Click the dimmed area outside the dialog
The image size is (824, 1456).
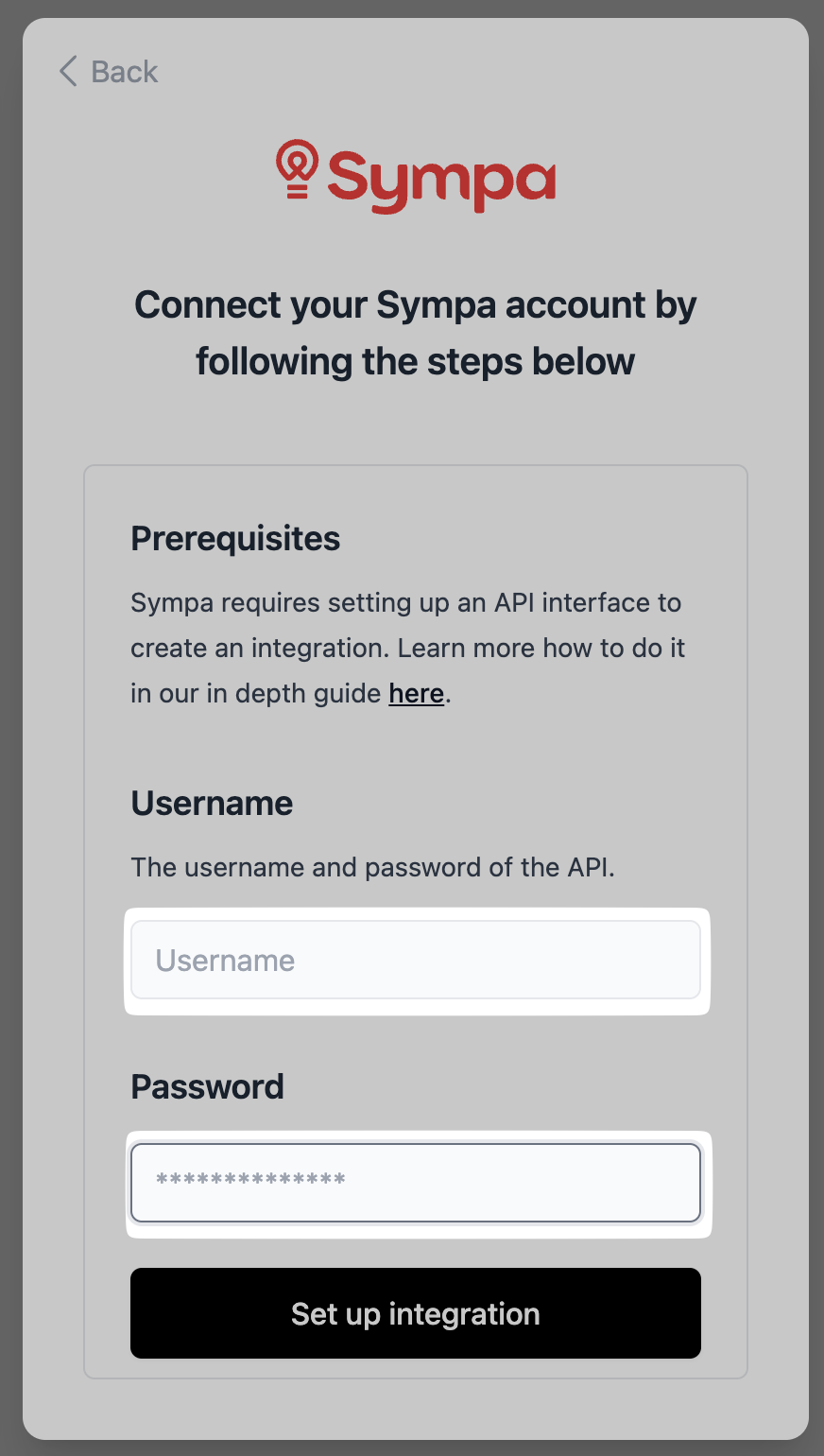9,728
